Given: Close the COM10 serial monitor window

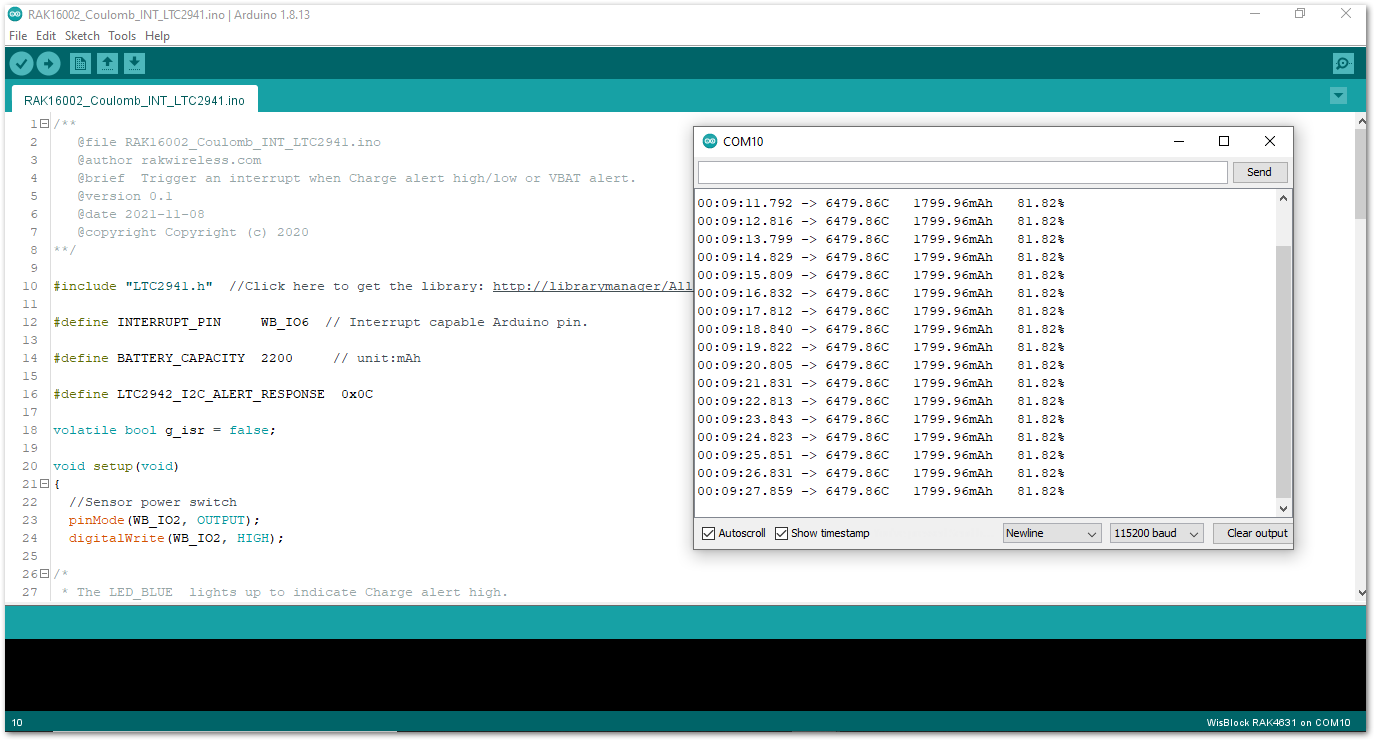Looking at the screenshot, I should [1270, 141].
